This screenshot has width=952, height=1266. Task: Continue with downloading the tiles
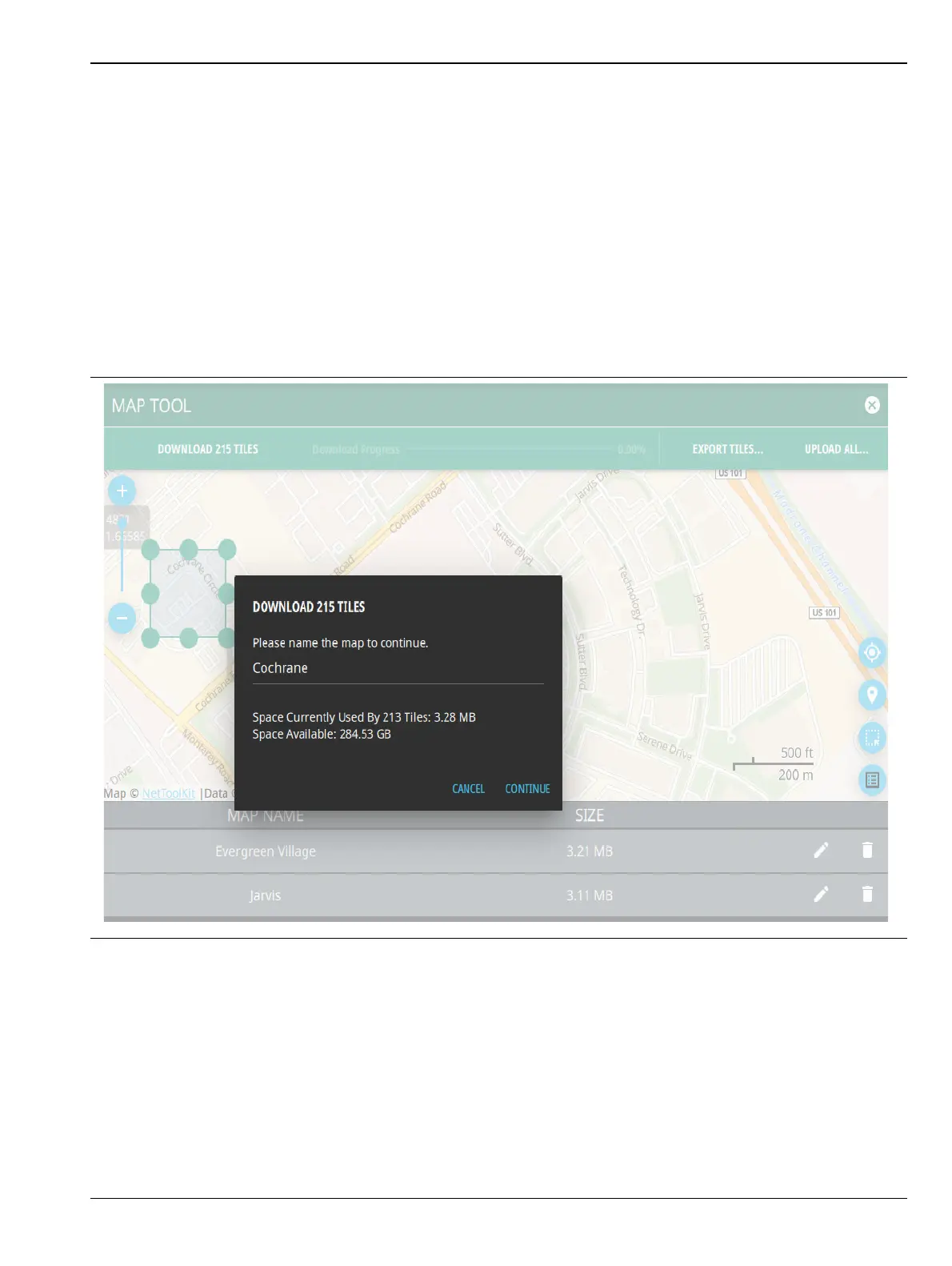point(527,789)
